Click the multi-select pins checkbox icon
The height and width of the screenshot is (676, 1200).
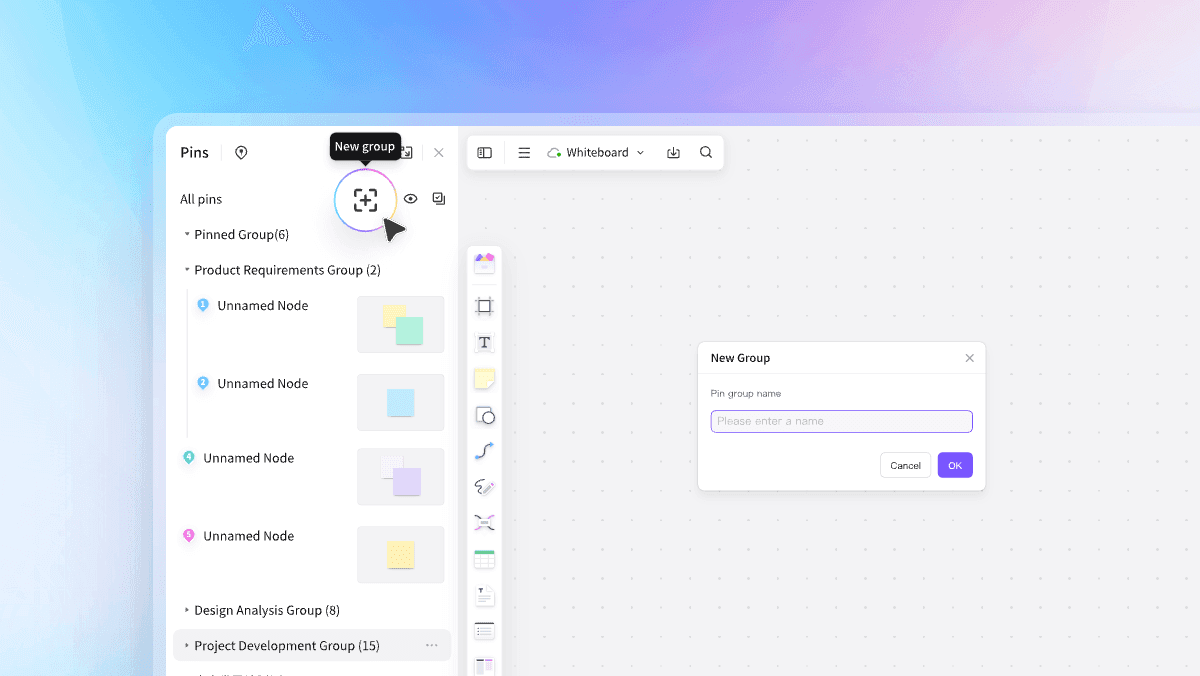click(x=438, y=199)
